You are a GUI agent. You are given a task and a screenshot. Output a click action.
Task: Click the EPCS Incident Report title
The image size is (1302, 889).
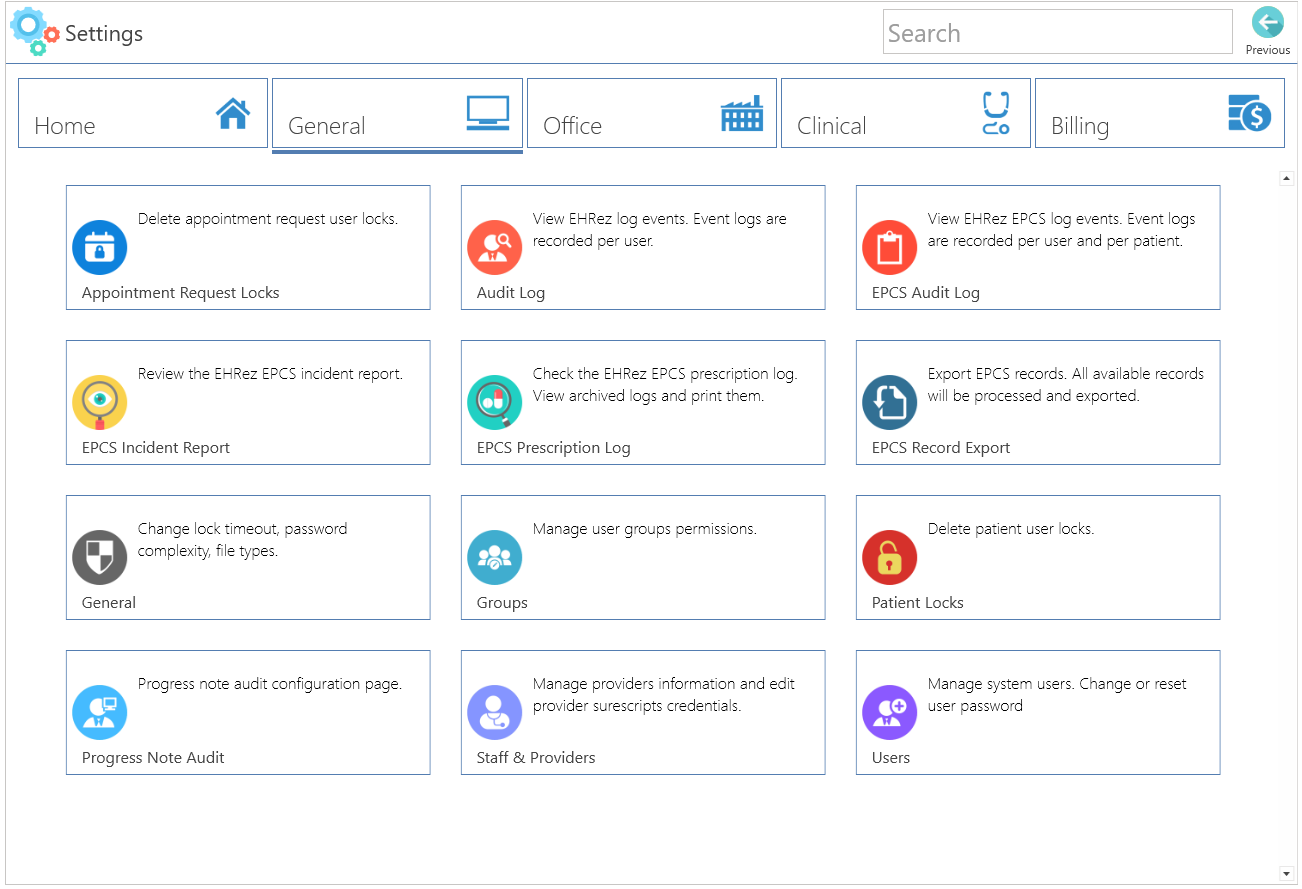click(156, 448)
